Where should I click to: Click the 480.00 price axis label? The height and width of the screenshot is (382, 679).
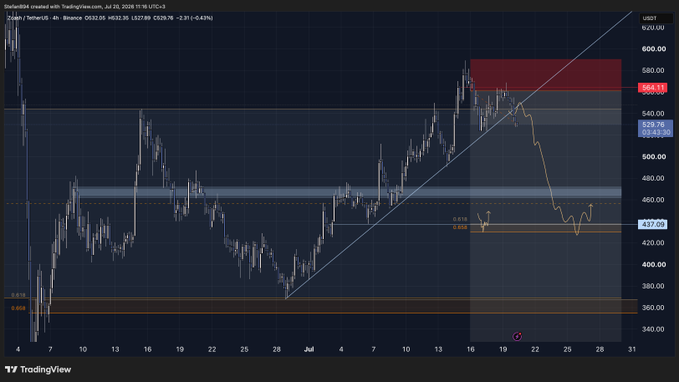pyautogui.click(x=653, y=178)
